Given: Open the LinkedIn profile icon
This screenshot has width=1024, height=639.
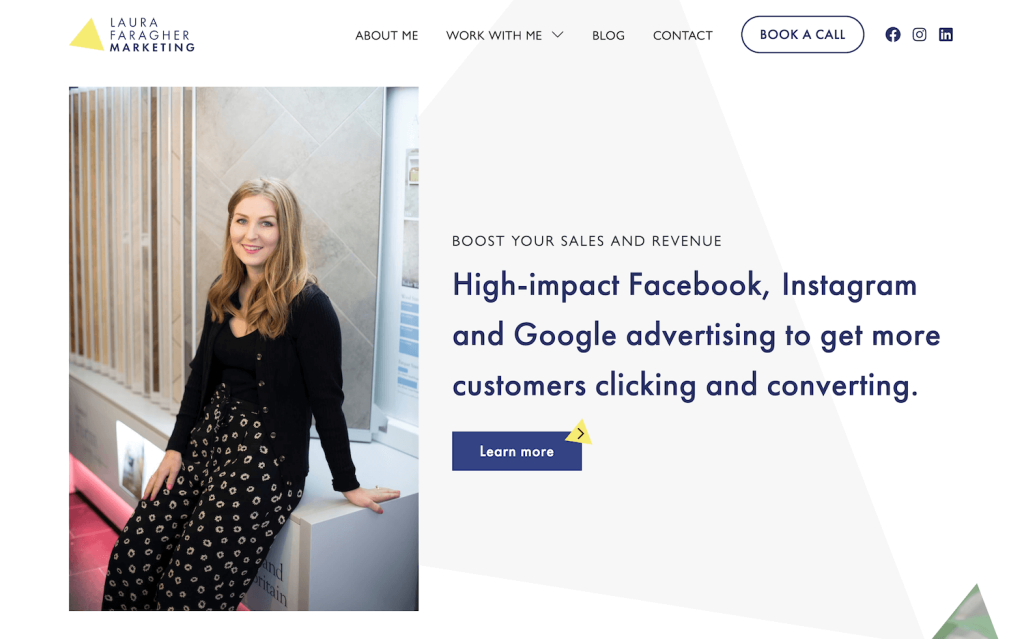Looking at the screenshot, I should pyautogui.click(x=946, y=35).
